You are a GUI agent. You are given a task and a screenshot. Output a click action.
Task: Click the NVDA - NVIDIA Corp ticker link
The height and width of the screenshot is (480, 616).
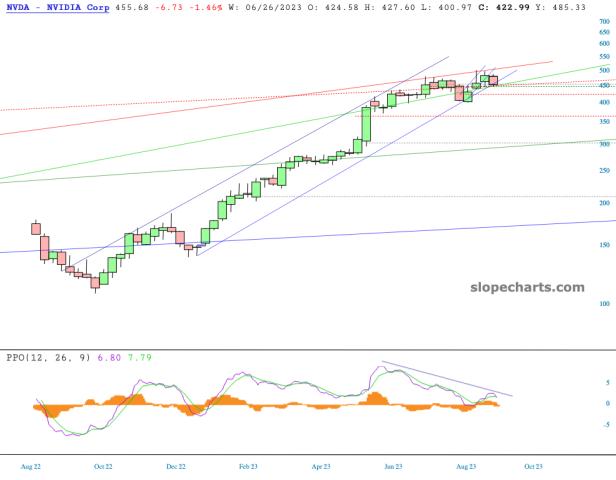coord(58,7)
